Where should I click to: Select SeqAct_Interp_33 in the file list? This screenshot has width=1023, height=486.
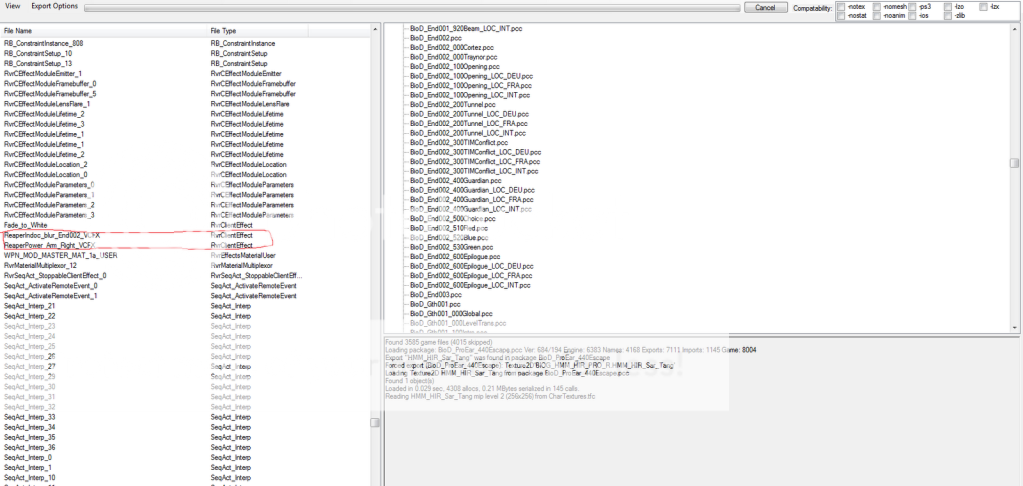coord(36,416)
